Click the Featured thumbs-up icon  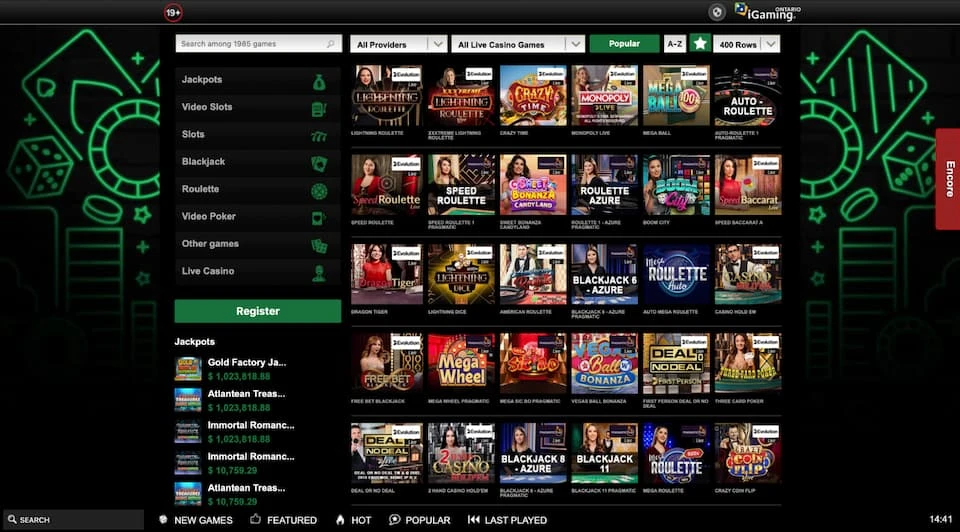click(256, 519)
